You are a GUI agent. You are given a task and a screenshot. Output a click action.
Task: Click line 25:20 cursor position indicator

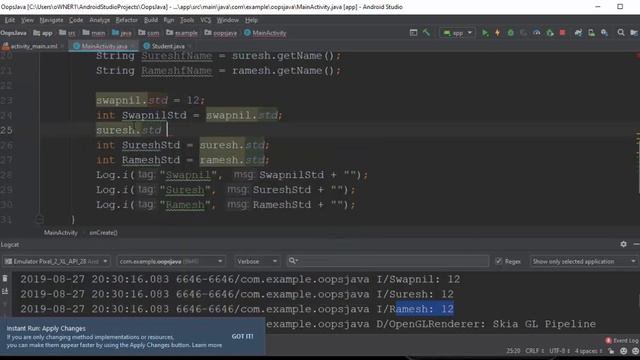[x=513, y=351]
